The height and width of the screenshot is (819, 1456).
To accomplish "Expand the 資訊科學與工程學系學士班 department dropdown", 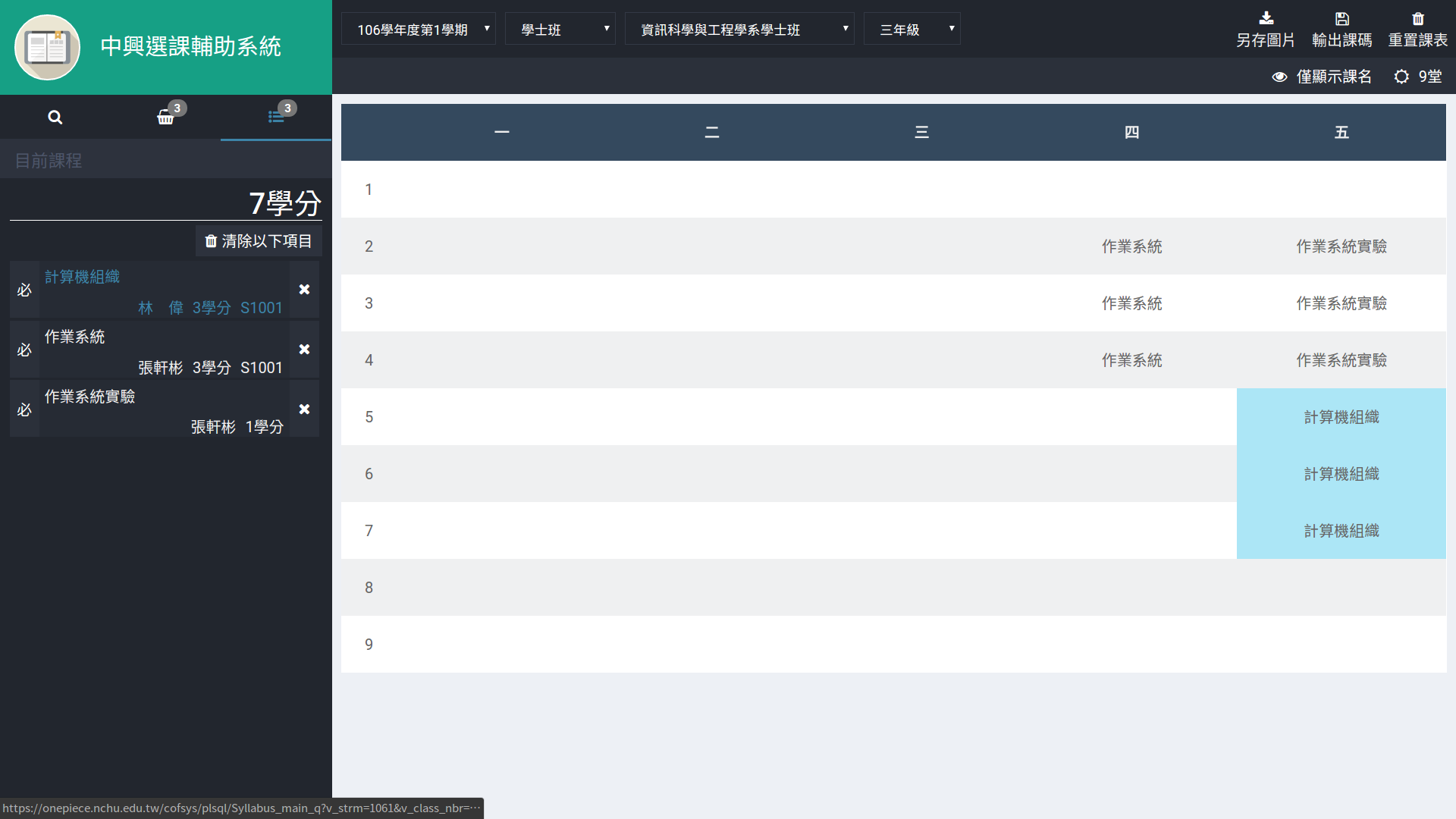I will click(x=739, y=30).
